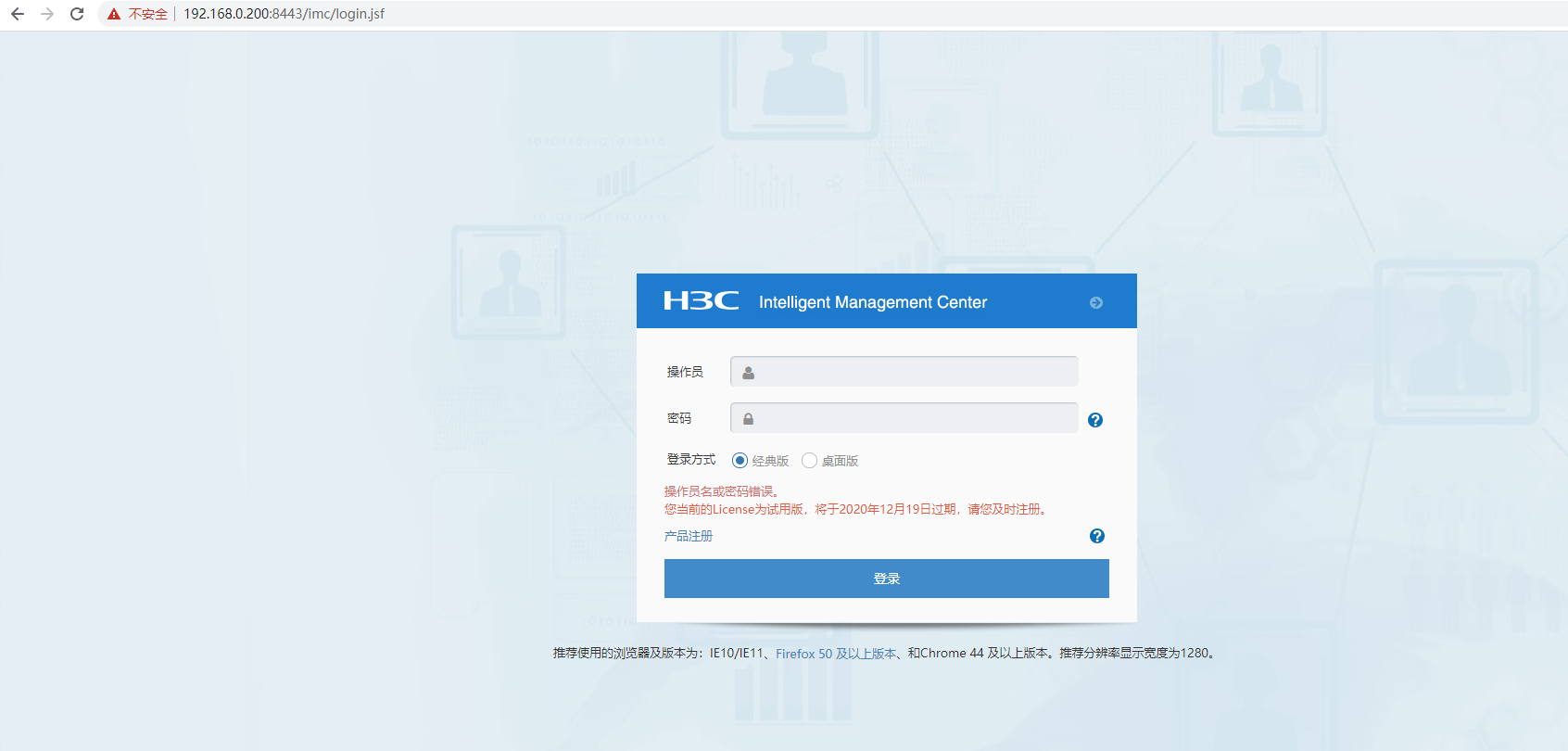Click the 操作员 field label
1568x751 pixels.
685,372
